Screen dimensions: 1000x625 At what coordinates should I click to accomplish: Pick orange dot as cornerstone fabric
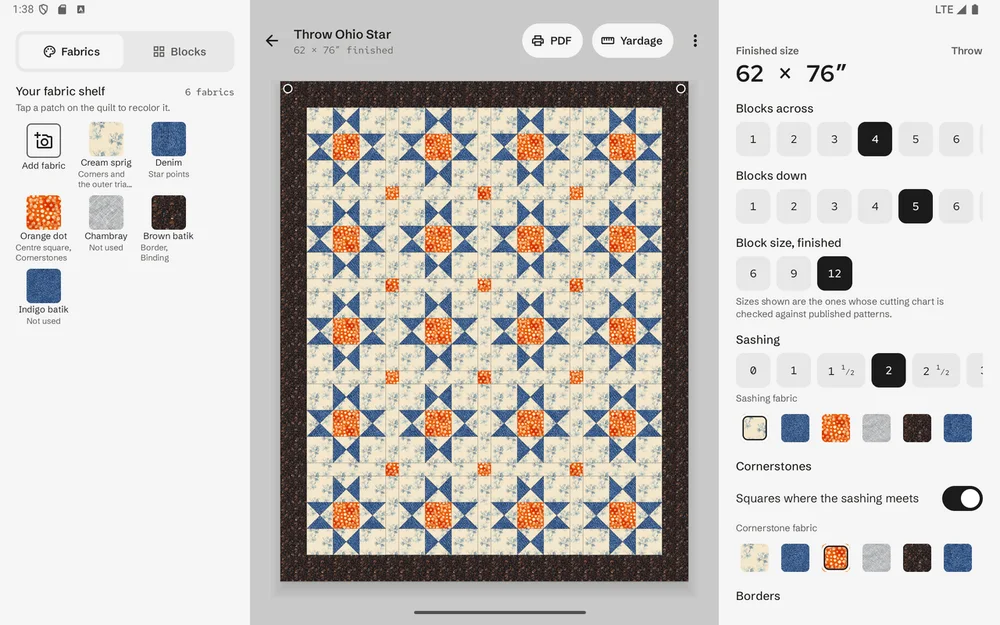(835, 557)
